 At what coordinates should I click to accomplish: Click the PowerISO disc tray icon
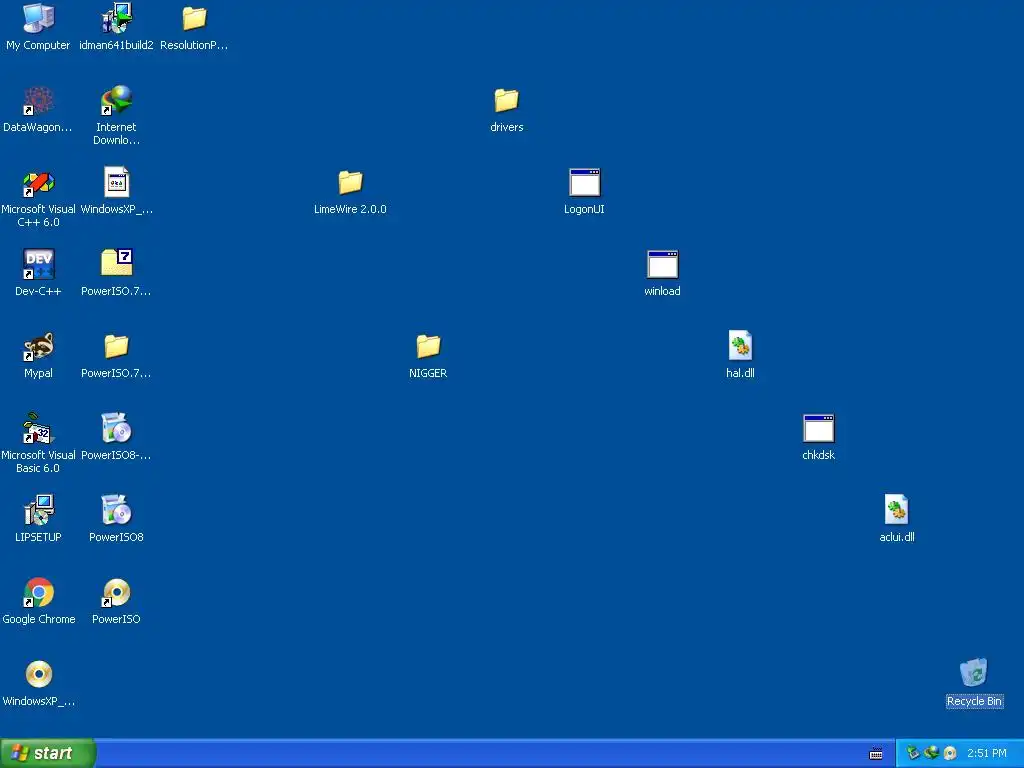(950, 753)
